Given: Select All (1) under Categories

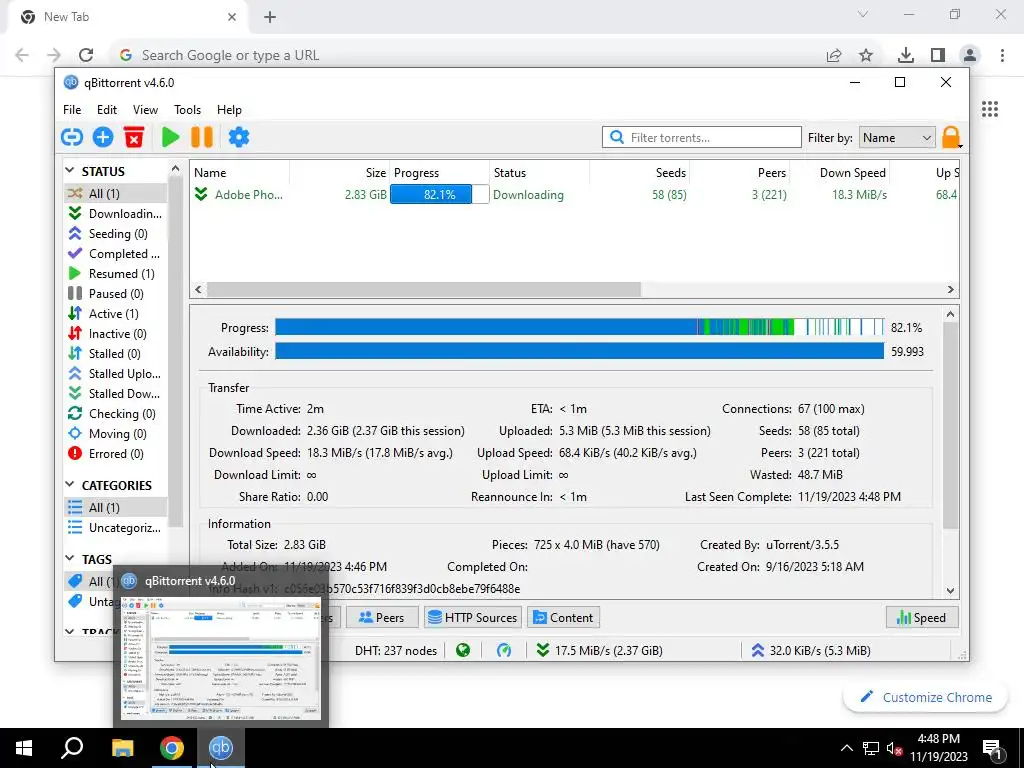Looking at the screenshot, I should (116, 507).
